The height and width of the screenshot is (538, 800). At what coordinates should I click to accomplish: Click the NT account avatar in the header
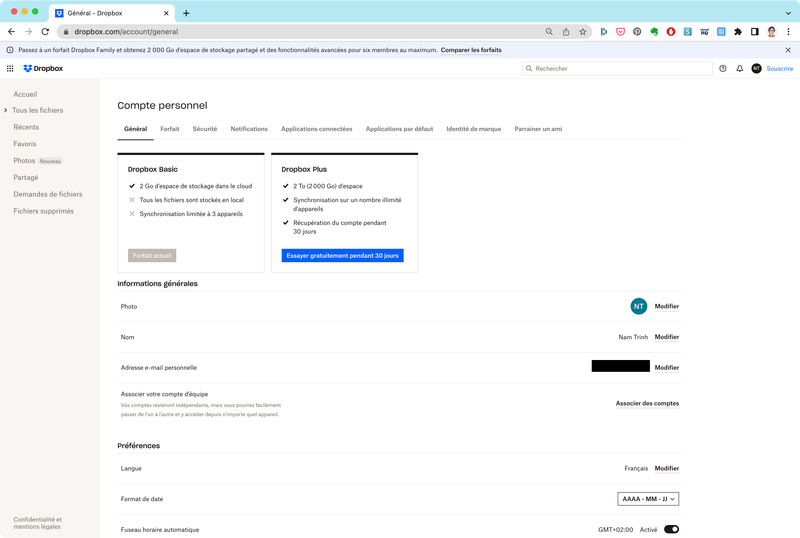756,69
